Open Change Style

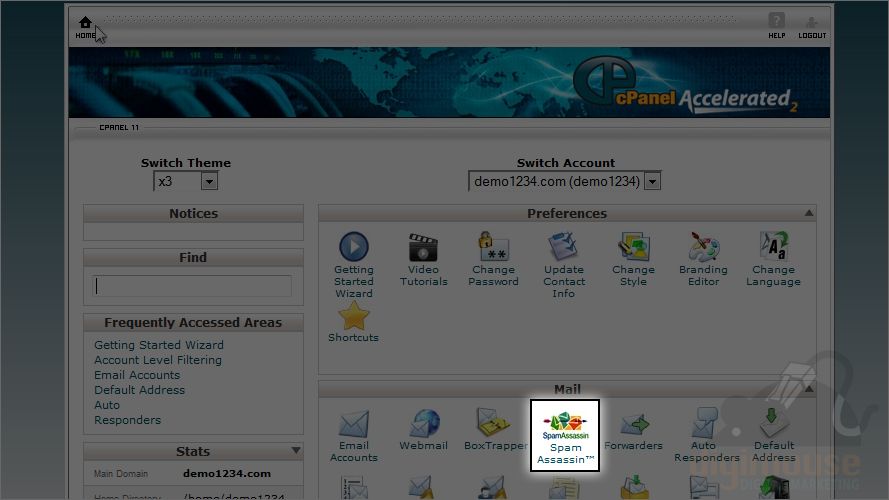click(x=633, y=260)
